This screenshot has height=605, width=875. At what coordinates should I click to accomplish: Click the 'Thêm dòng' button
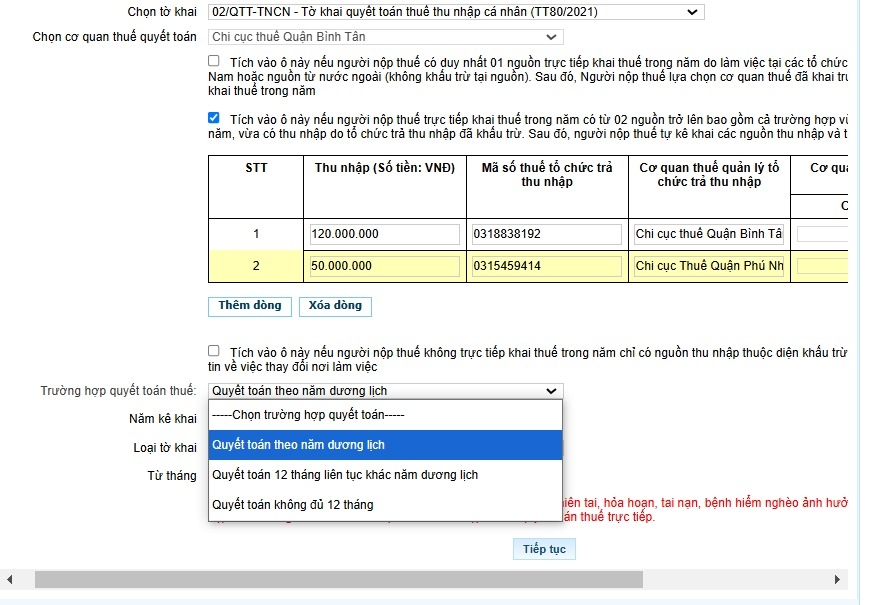(x=250, y=306)
